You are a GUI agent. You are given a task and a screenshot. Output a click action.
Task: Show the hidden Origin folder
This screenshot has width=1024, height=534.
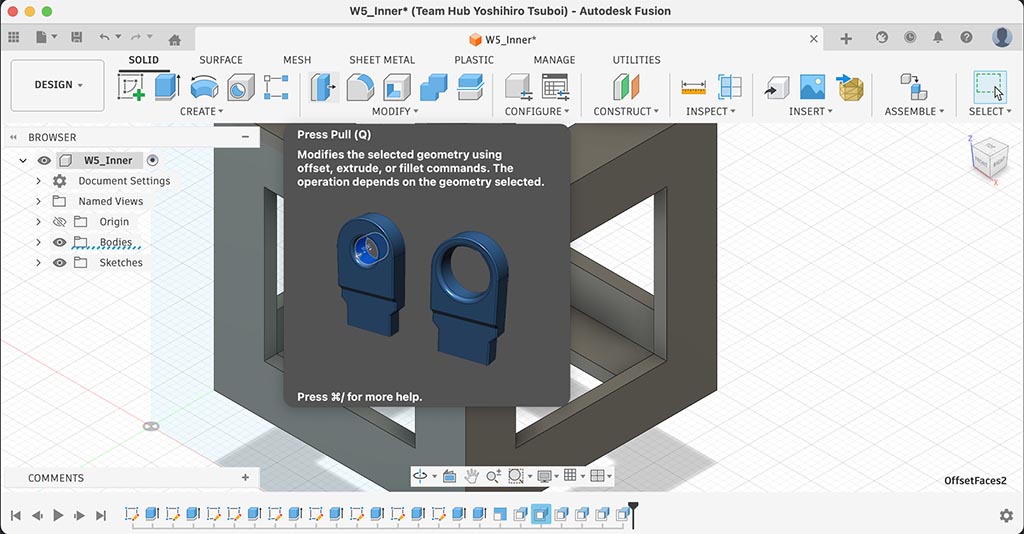pyautogui.click(x=59, y=222)
